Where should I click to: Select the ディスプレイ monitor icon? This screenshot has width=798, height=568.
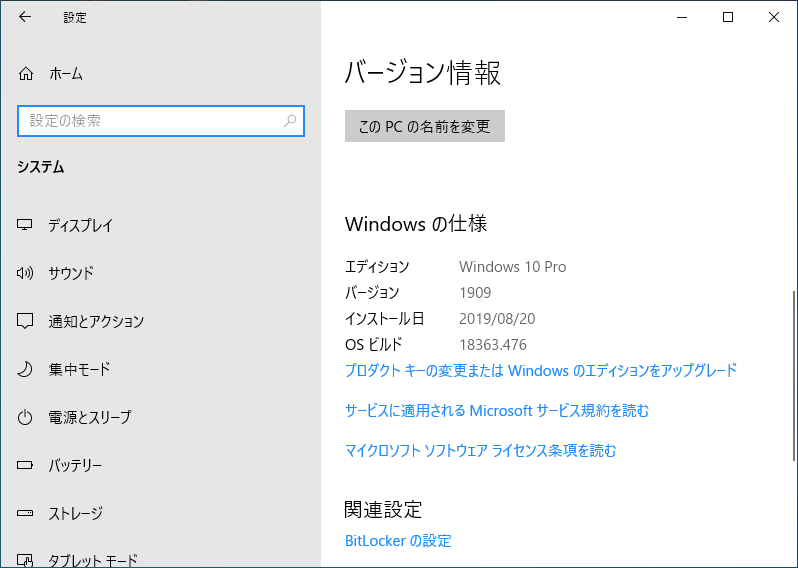[24, 225]
